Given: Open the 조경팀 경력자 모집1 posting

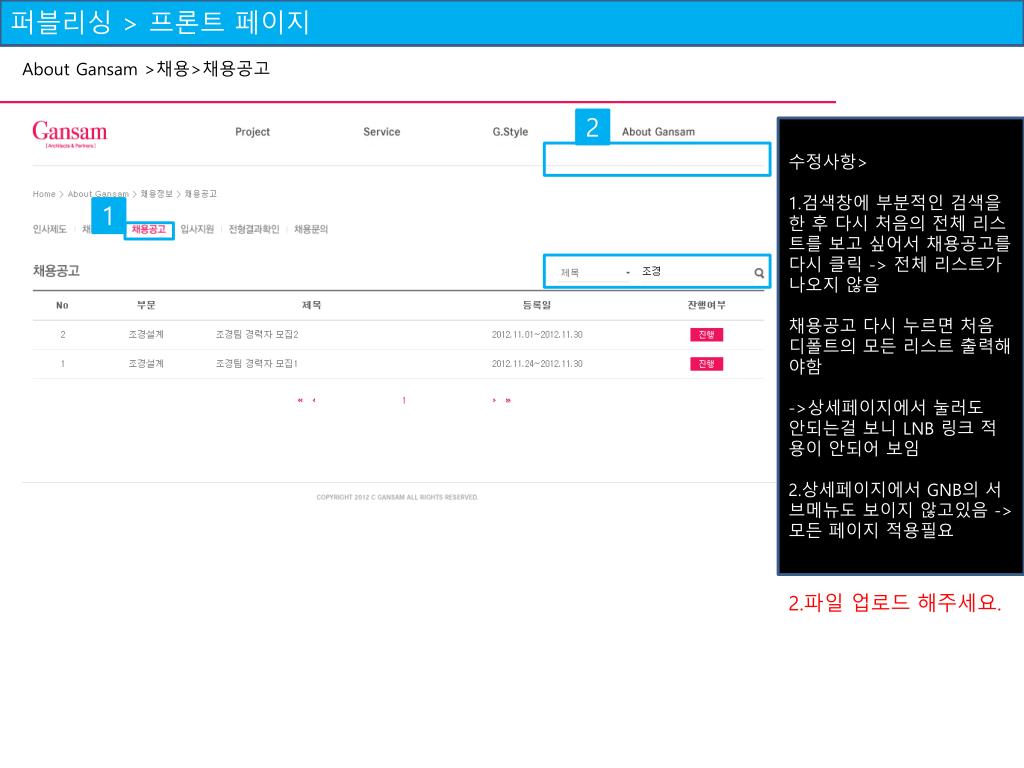Looking at the screenshot, I should (256, 364).
